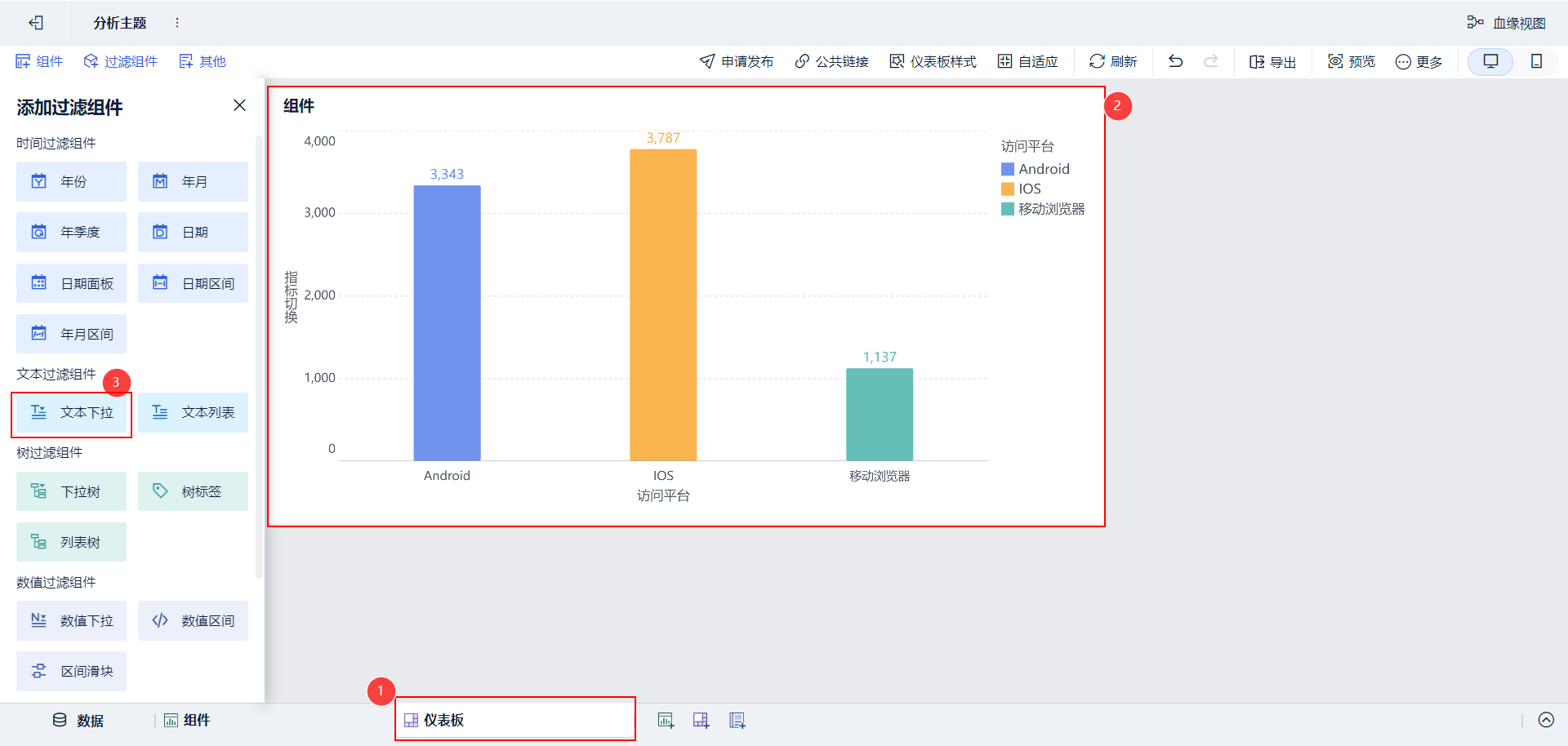
Task: Open the 血缘视图 lineage view
Action: pyautogui.click(x=1506, y=23)
